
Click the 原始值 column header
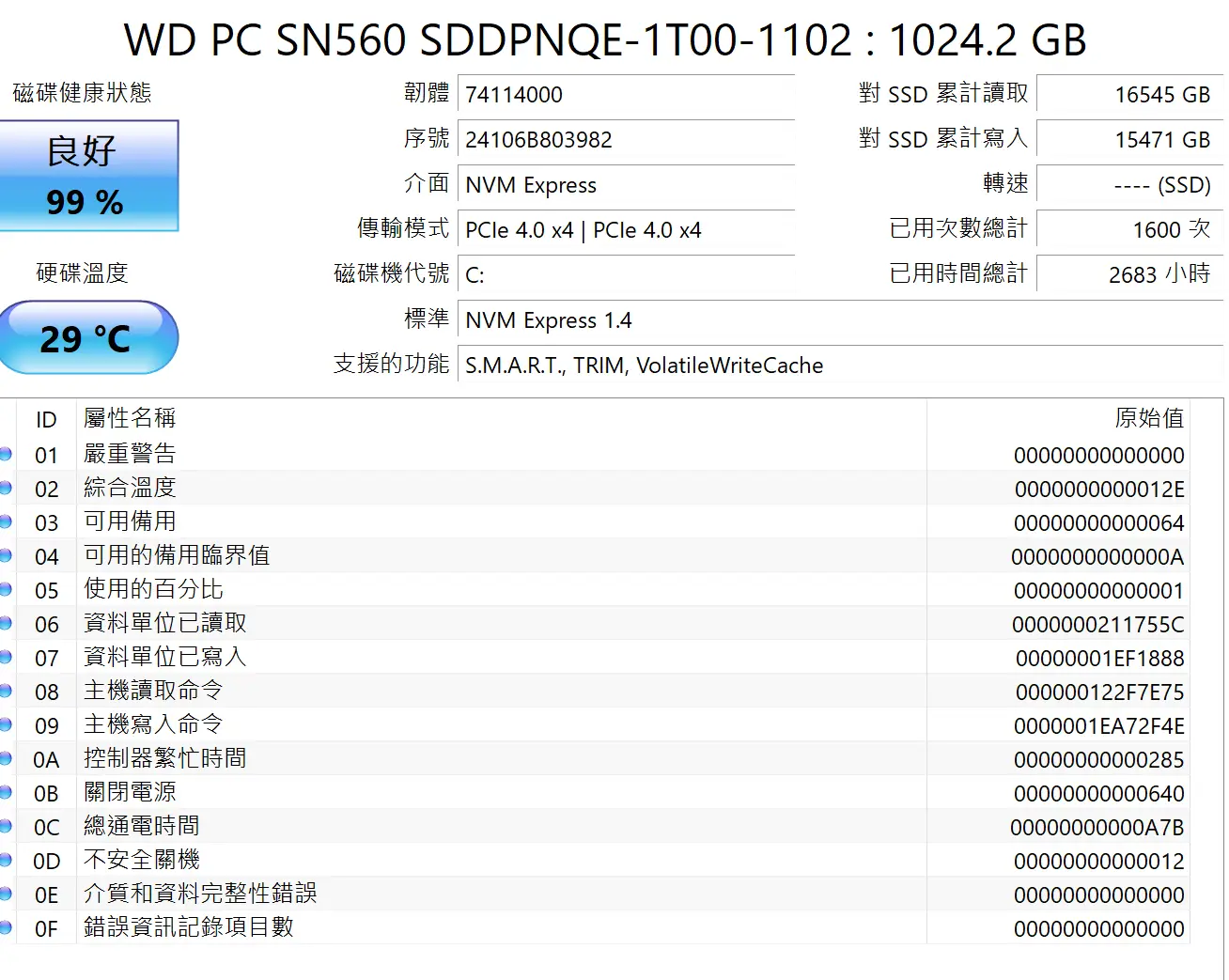(x=1148, y=418)
